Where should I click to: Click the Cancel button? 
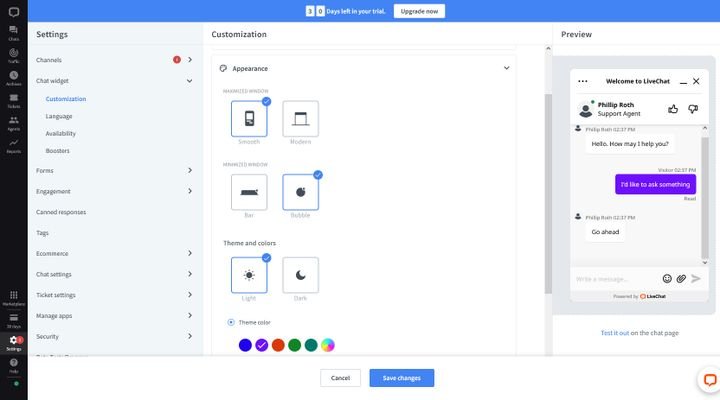point(340,378)
